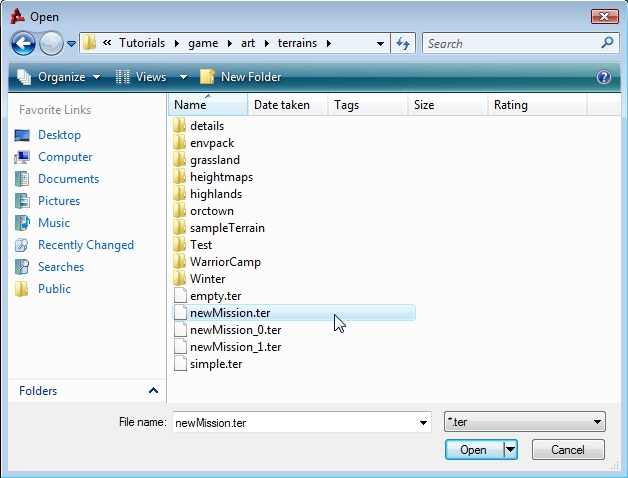Open the heightmaps folder
The height and width of the screenshot is (478, 628).
tap(221, 177)
